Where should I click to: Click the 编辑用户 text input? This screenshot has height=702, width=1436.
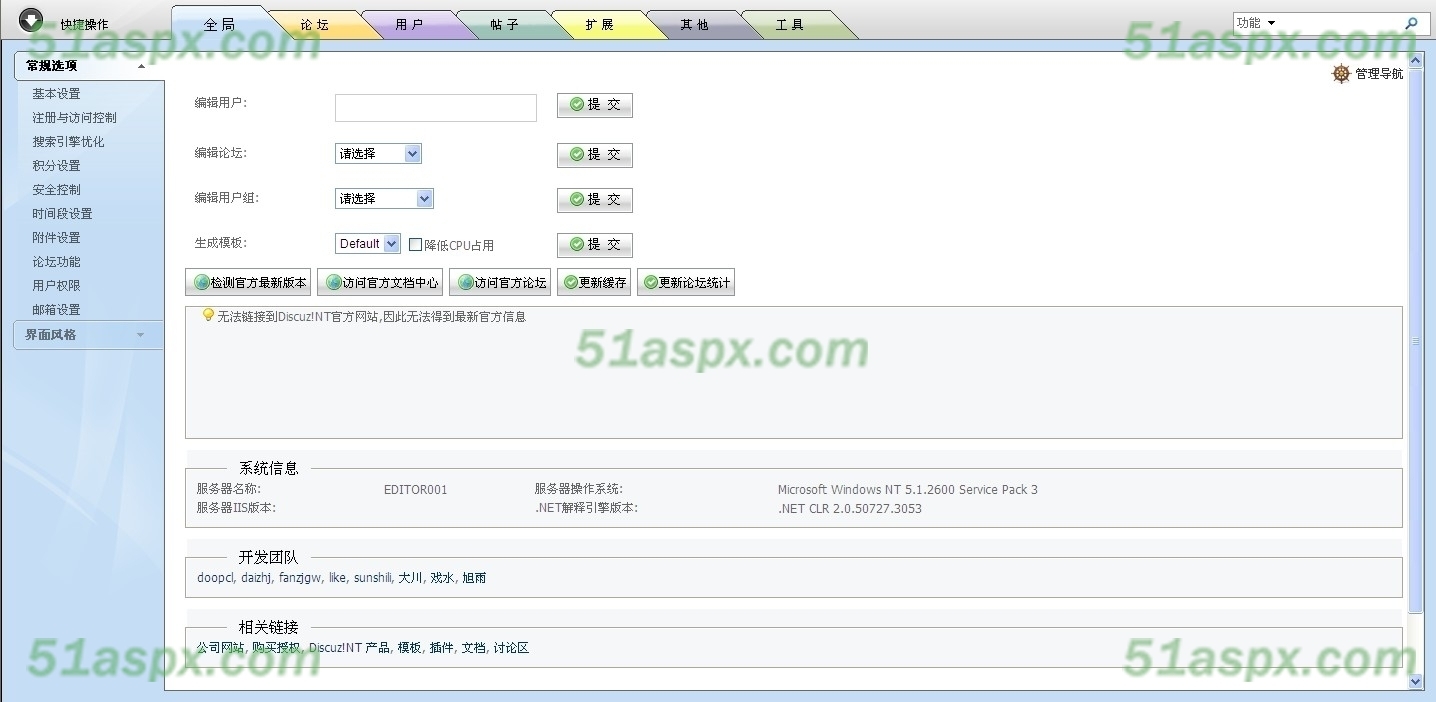click(436, 108)
